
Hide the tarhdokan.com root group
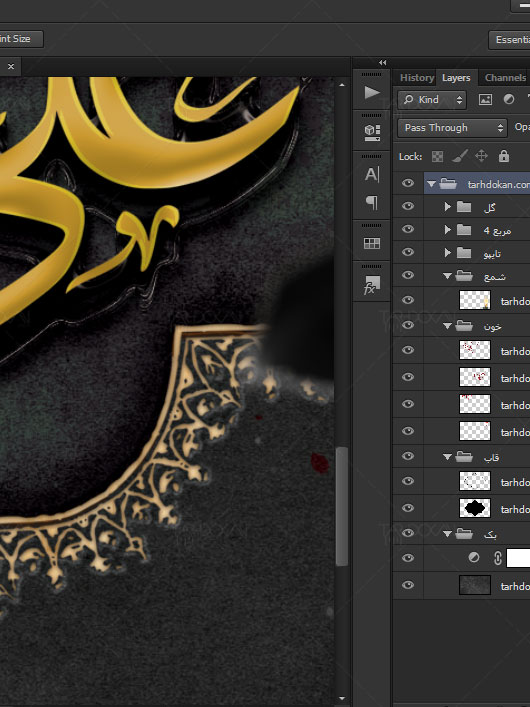[408, 183]
